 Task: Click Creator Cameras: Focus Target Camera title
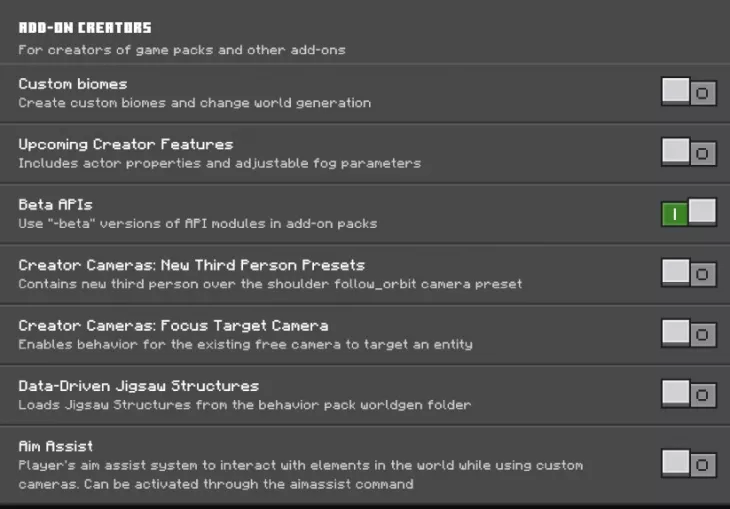click(x=173, y=325)
